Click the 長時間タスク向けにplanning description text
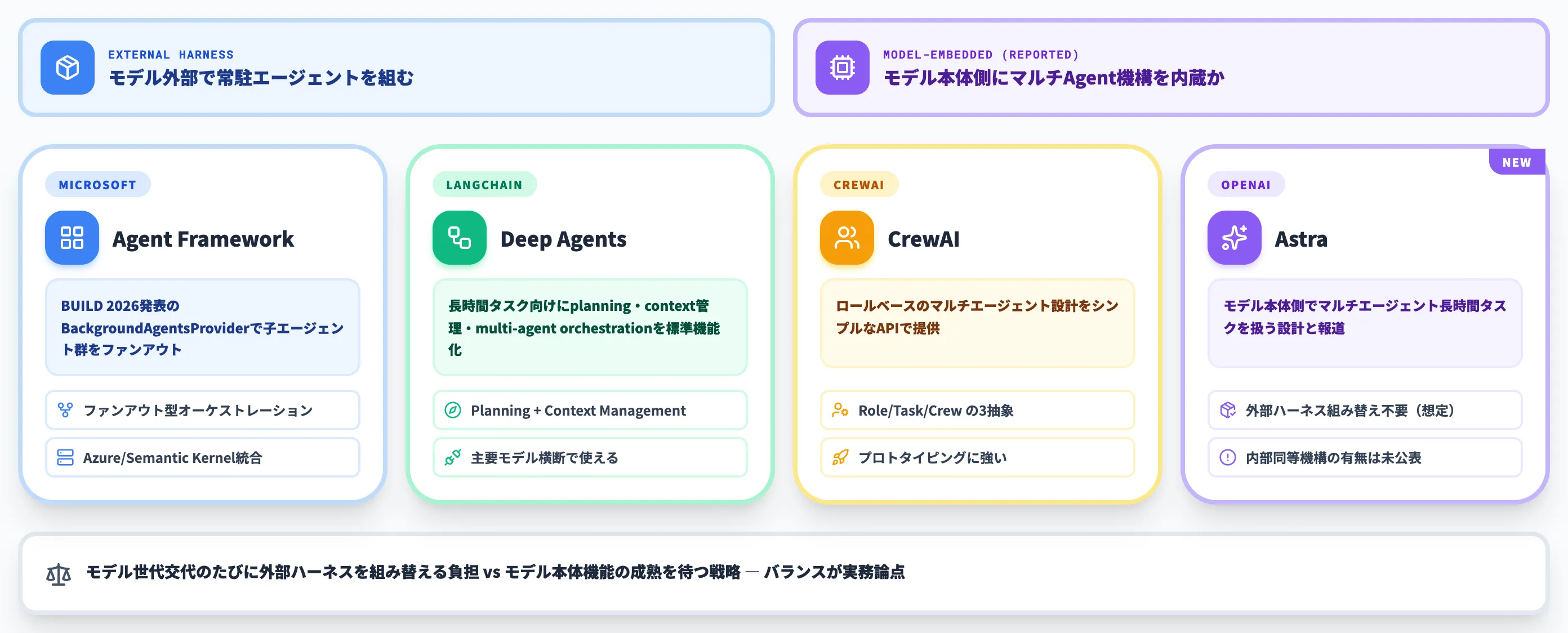Image resolution: width=1568 pixels, height=633 pixels. (585, 327)
